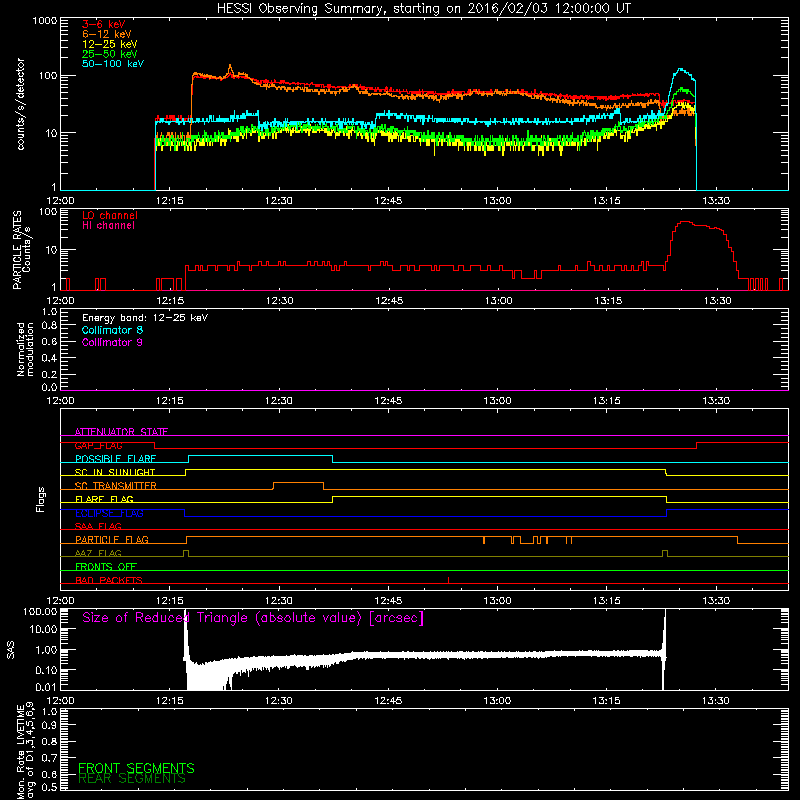Click the SAS axis label
This screenshot has width=800, height=800.
point(10,650)
